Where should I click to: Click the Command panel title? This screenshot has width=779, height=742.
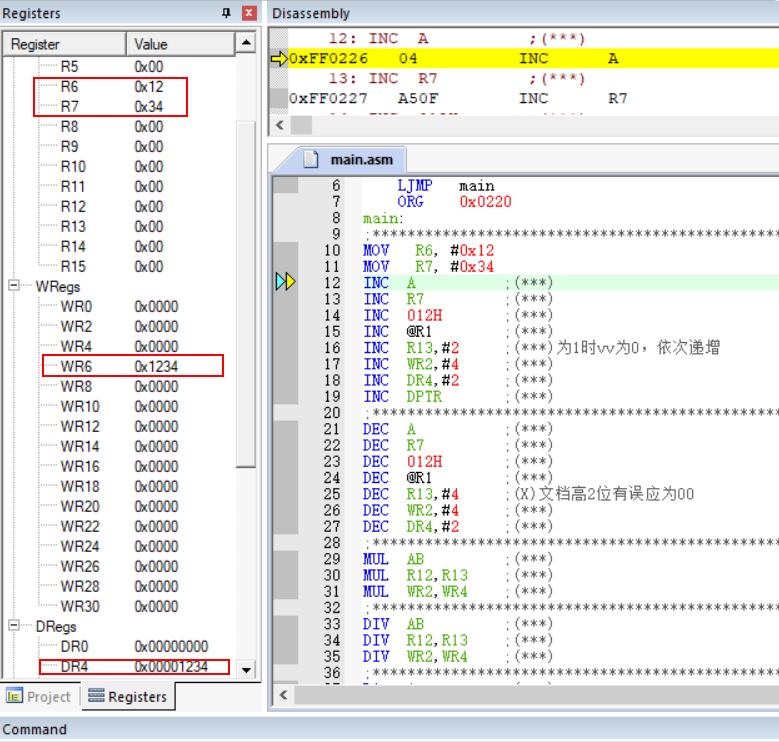click(x=34, y=729)
